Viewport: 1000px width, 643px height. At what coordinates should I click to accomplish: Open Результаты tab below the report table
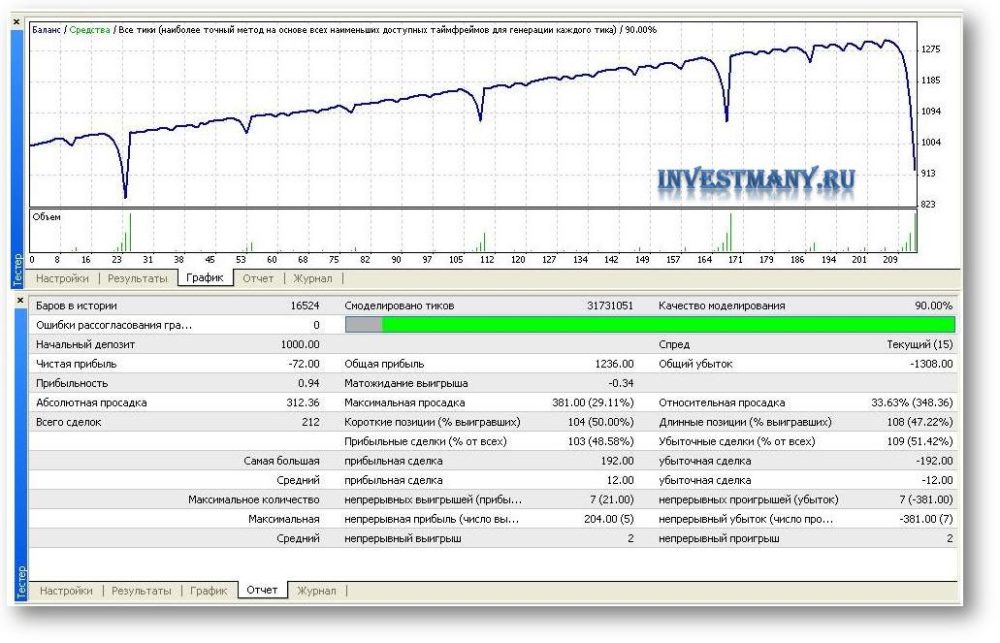click(141, 591)
